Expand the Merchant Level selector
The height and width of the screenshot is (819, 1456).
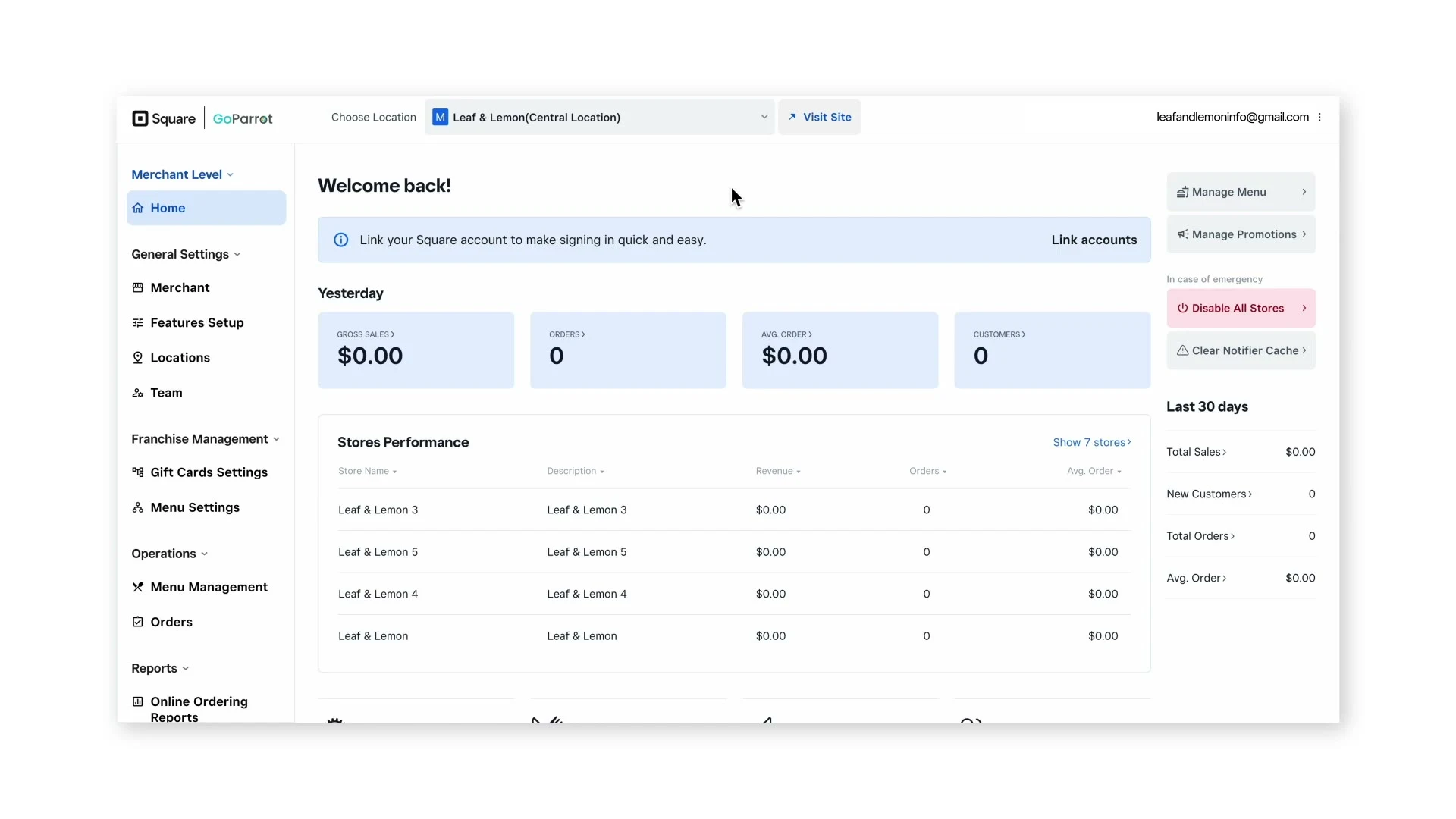(182, 174)
